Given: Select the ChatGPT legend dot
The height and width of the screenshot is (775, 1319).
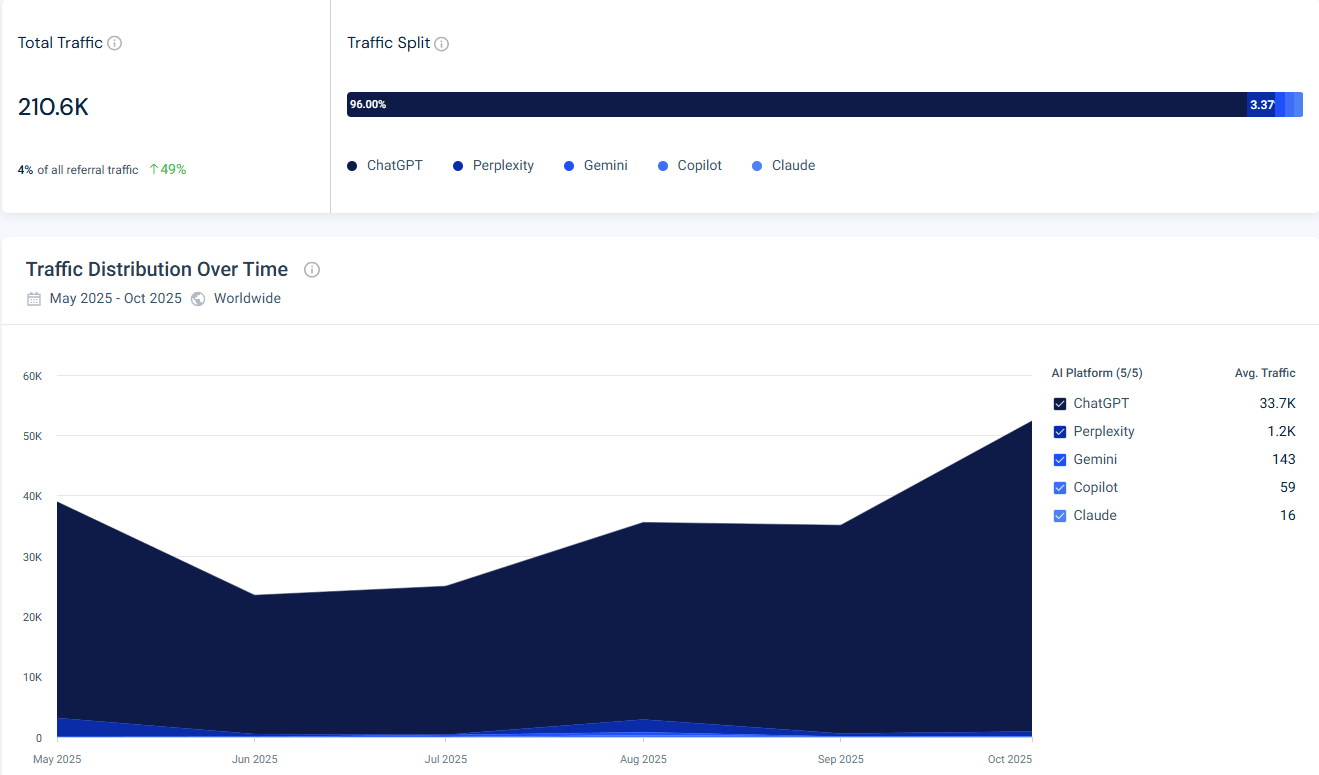Looking at the screenshot, I should (351, 165).
